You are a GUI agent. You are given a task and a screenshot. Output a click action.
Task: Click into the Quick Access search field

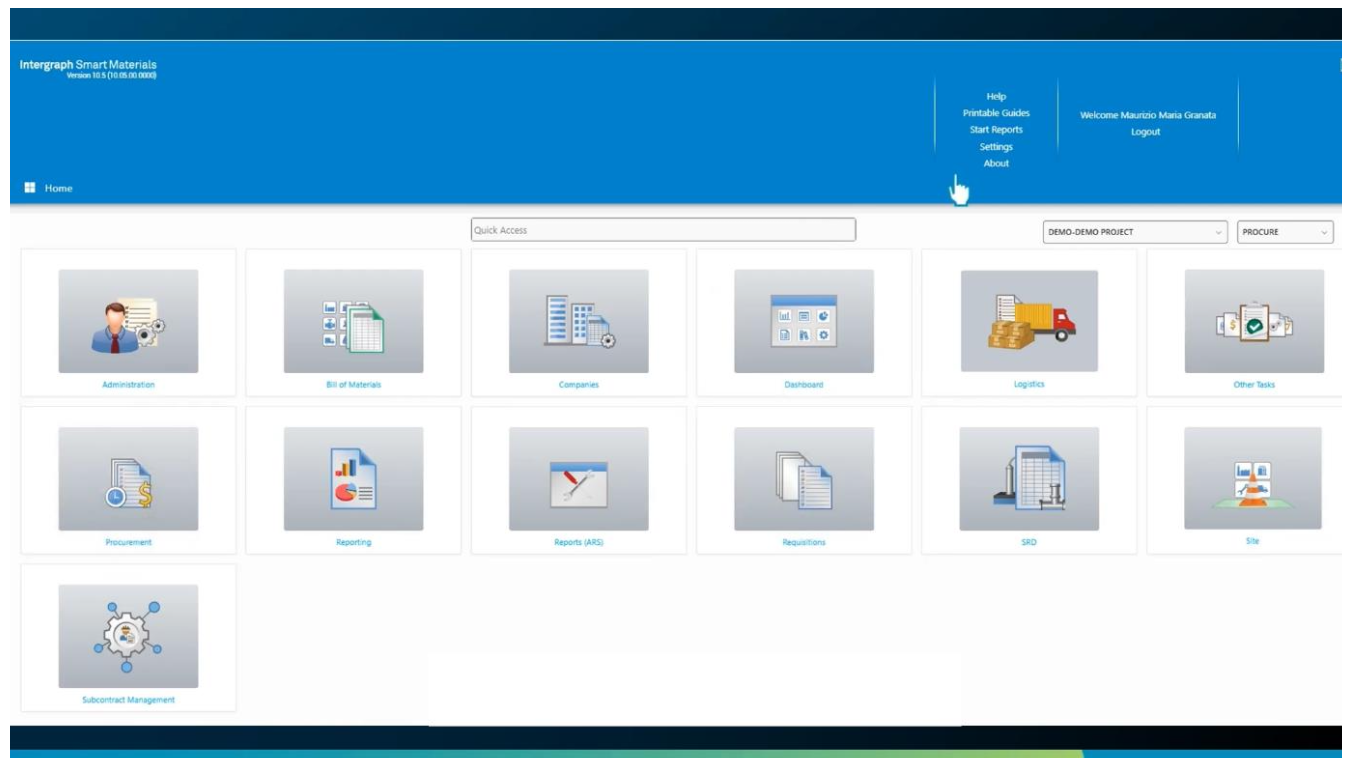click(x=663, y=230)
